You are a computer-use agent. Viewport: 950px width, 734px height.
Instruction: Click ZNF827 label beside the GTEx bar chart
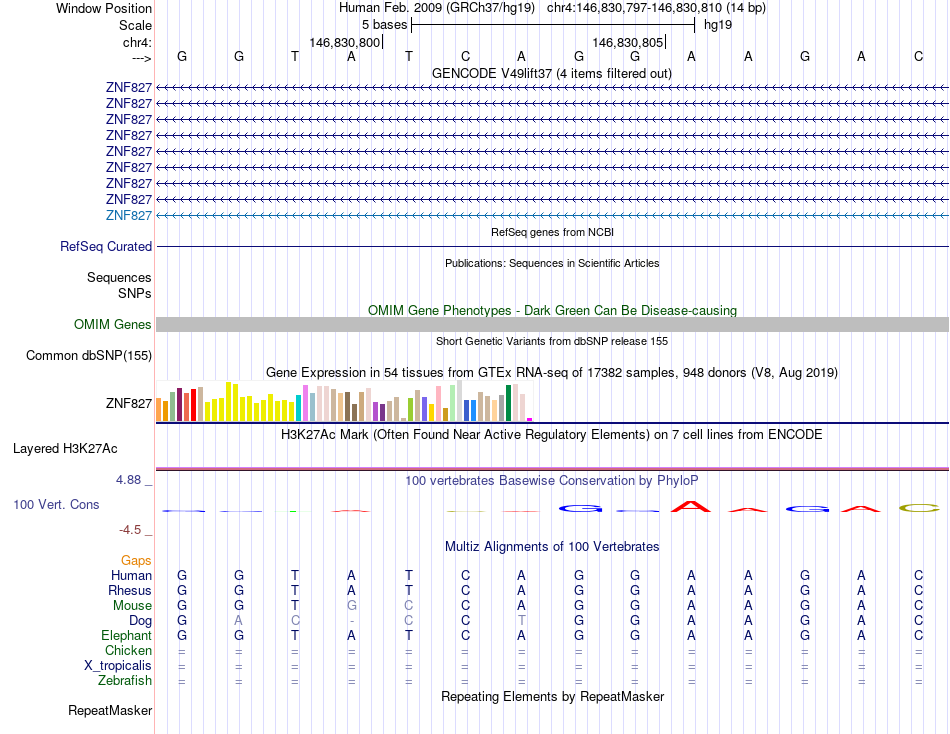(x=128, y=404)
